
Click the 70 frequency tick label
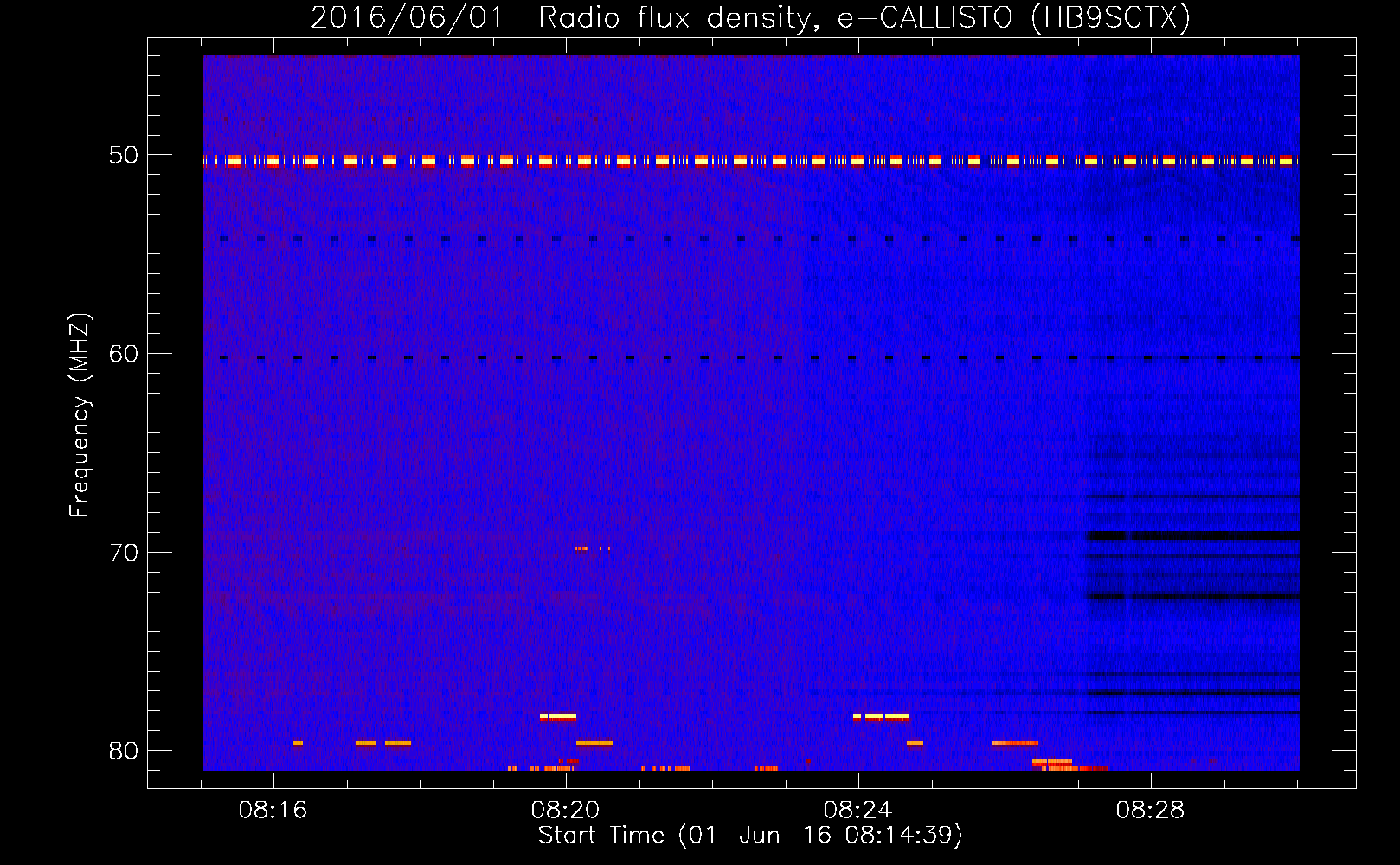coord(124,552)
